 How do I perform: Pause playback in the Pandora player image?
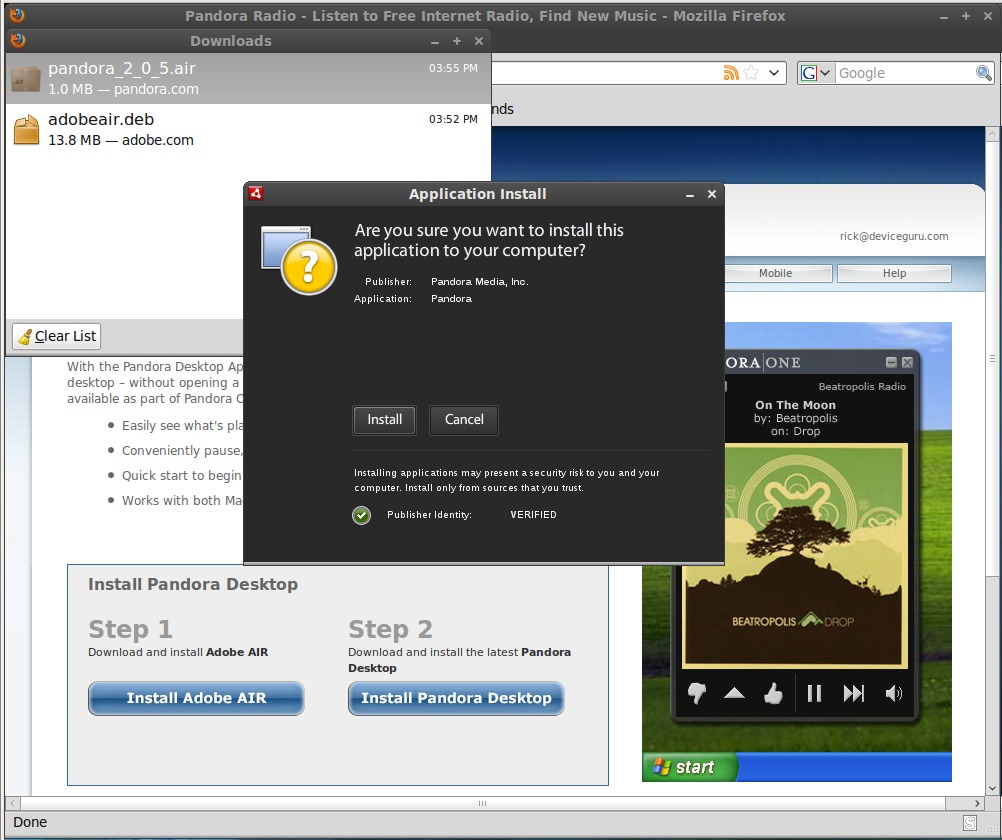coord(814,694)
